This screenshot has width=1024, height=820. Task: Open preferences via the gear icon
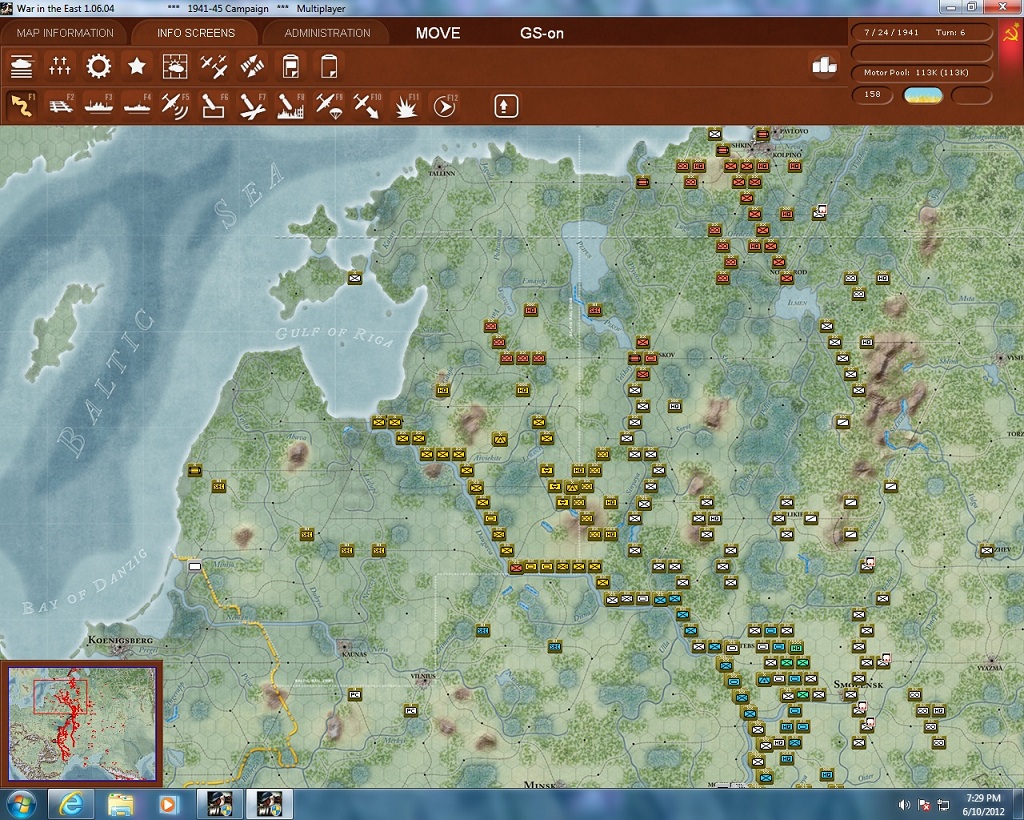click(x=99, y=66)
